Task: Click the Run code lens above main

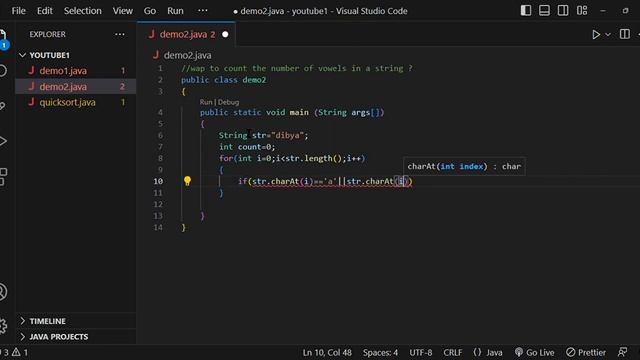Action: point(206,102)
